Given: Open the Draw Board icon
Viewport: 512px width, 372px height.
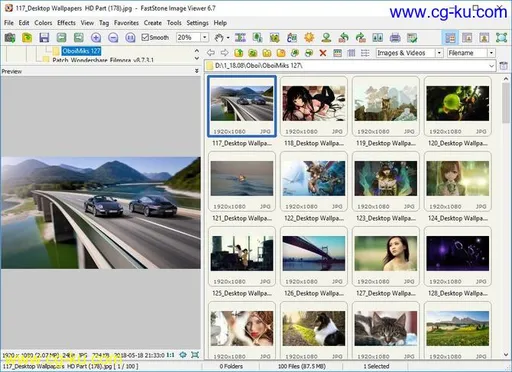Looking at the screenshot, I should point(292,37).
